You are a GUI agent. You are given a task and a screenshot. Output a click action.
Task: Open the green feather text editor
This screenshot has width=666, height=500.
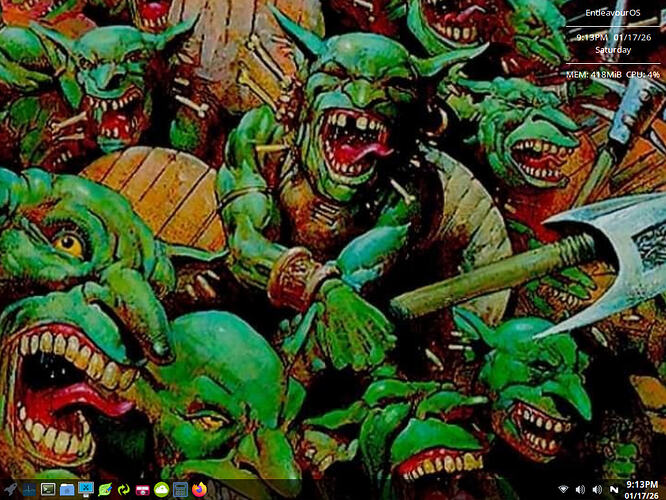tap(104, 489)
